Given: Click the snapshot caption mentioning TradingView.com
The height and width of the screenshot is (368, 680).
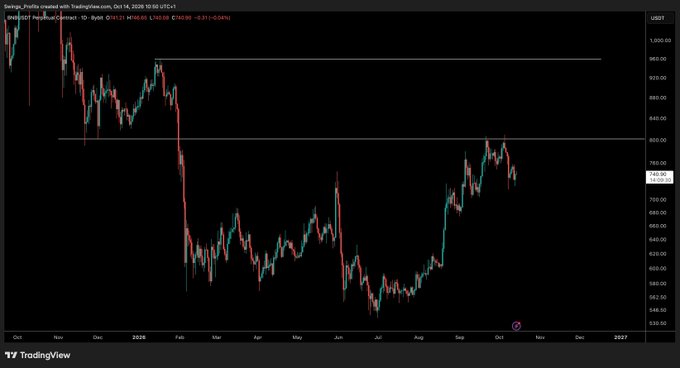Looking at the screenshot, I should 90,7.
